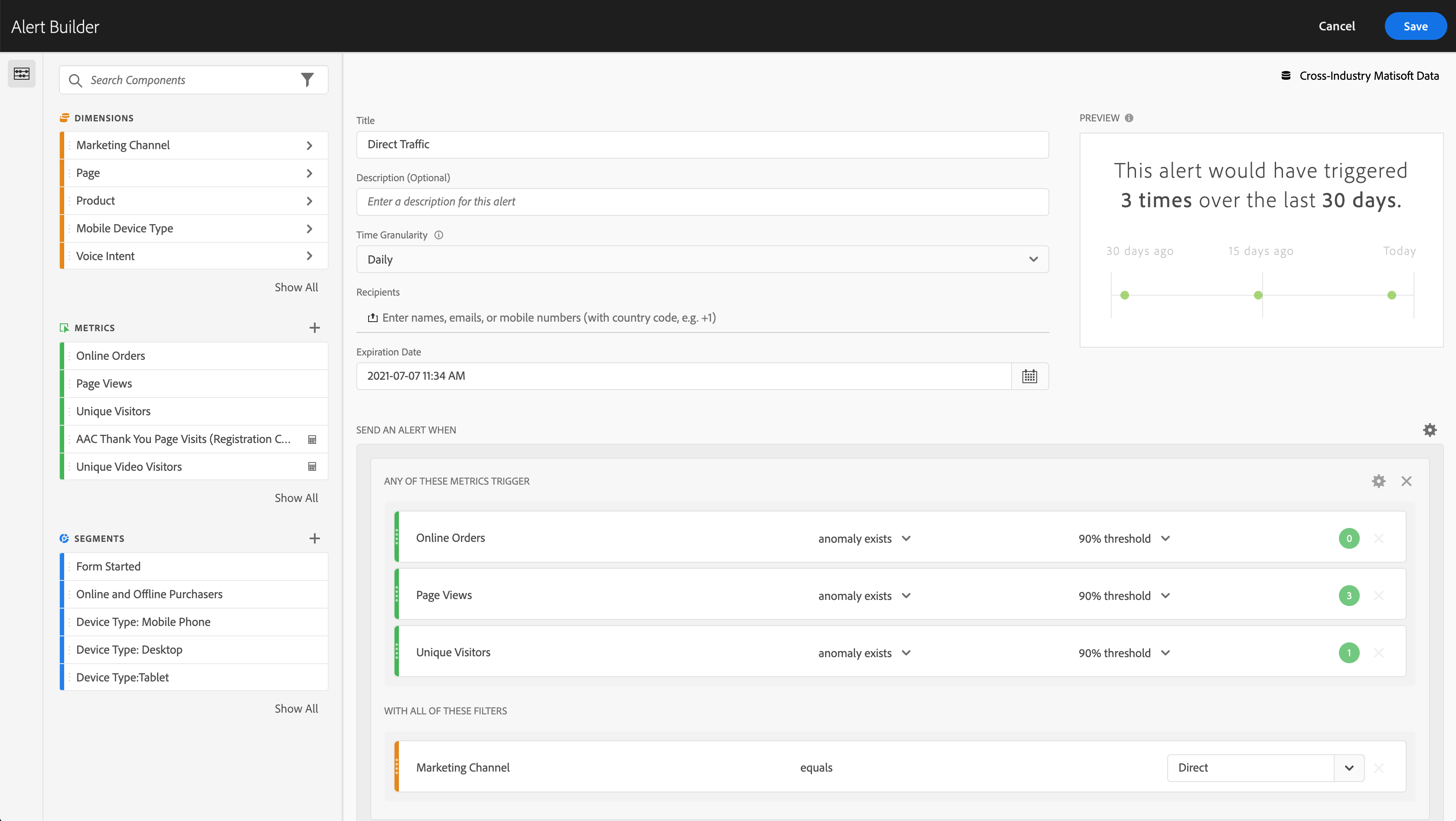The height and width of the screenshot is (821, 1456).
Task: Click the filter funnel icon in search box
Action: coord(307,80)
